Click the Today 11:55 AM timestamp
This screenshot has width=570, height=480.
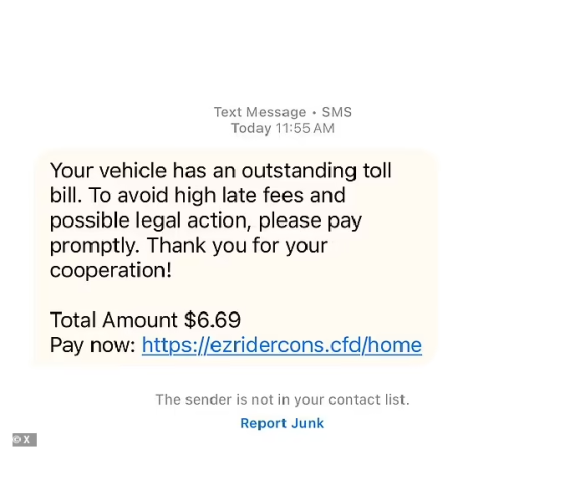282,128
